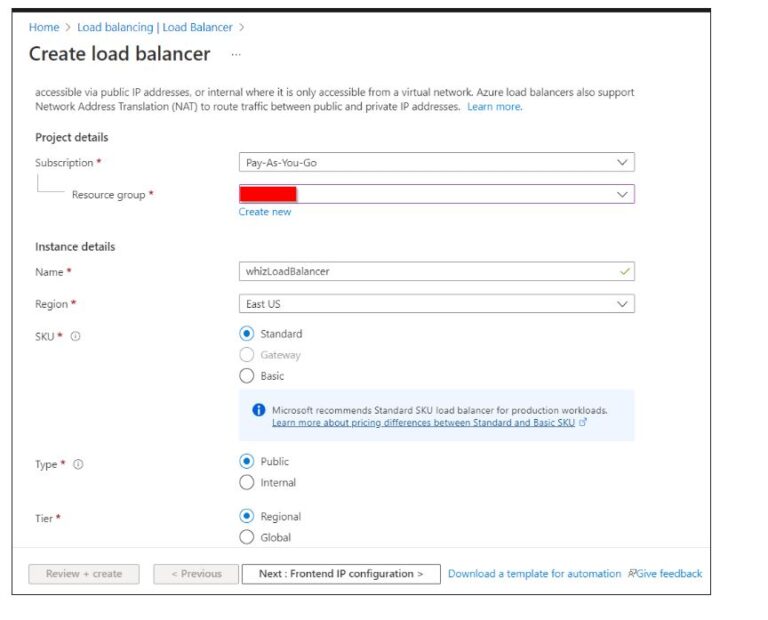
Task: Select the Public type radio button
Action: 247,461
